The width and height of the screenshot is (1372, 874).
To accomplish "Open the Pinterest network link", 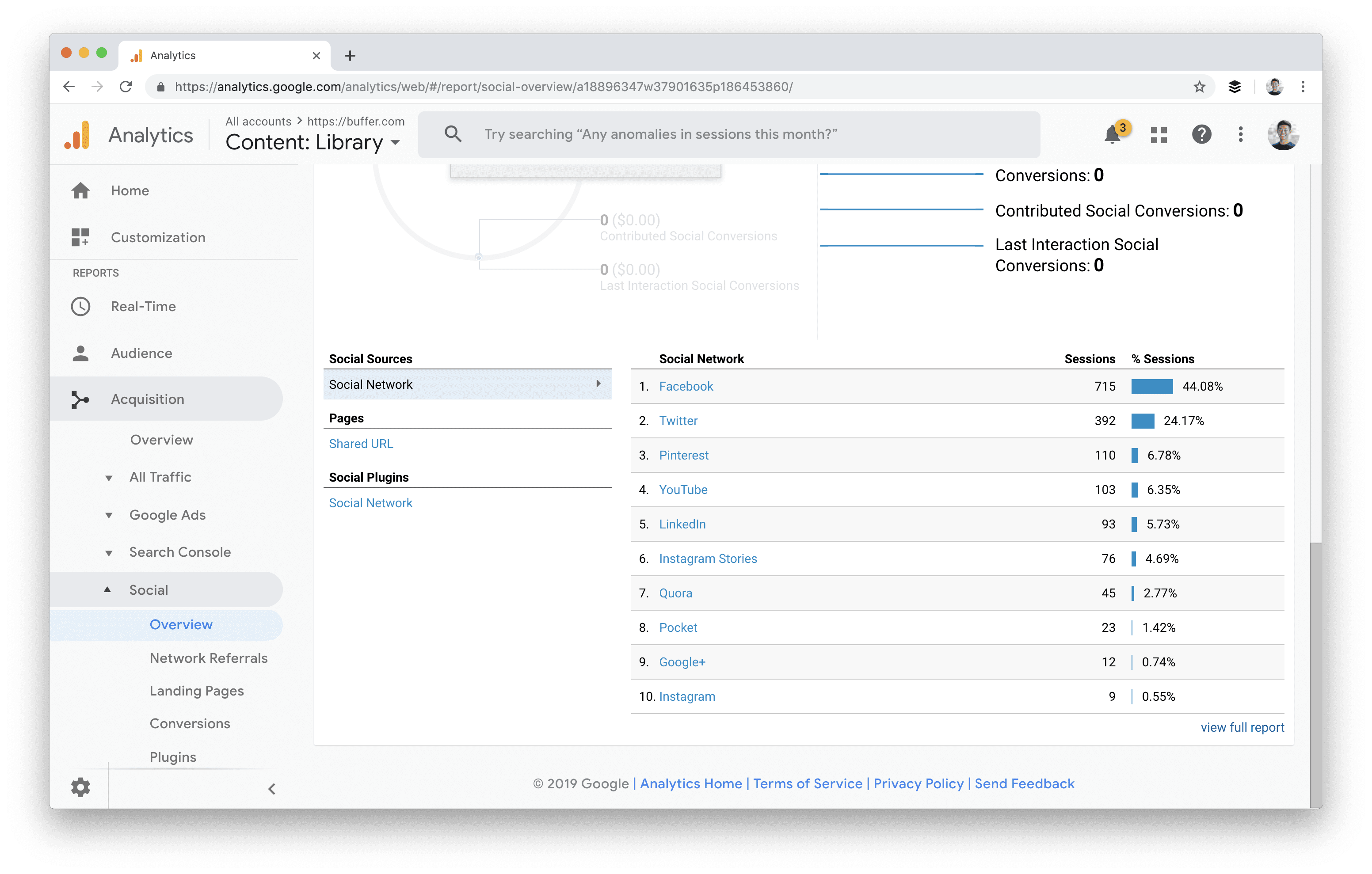I will point(684,455).
